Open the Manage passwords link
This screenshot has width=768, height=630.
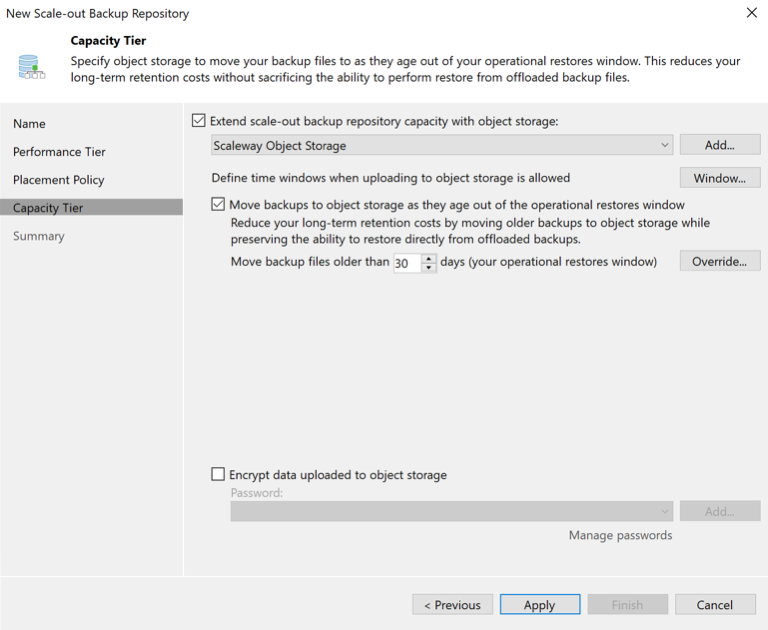[x=620, y=535]
